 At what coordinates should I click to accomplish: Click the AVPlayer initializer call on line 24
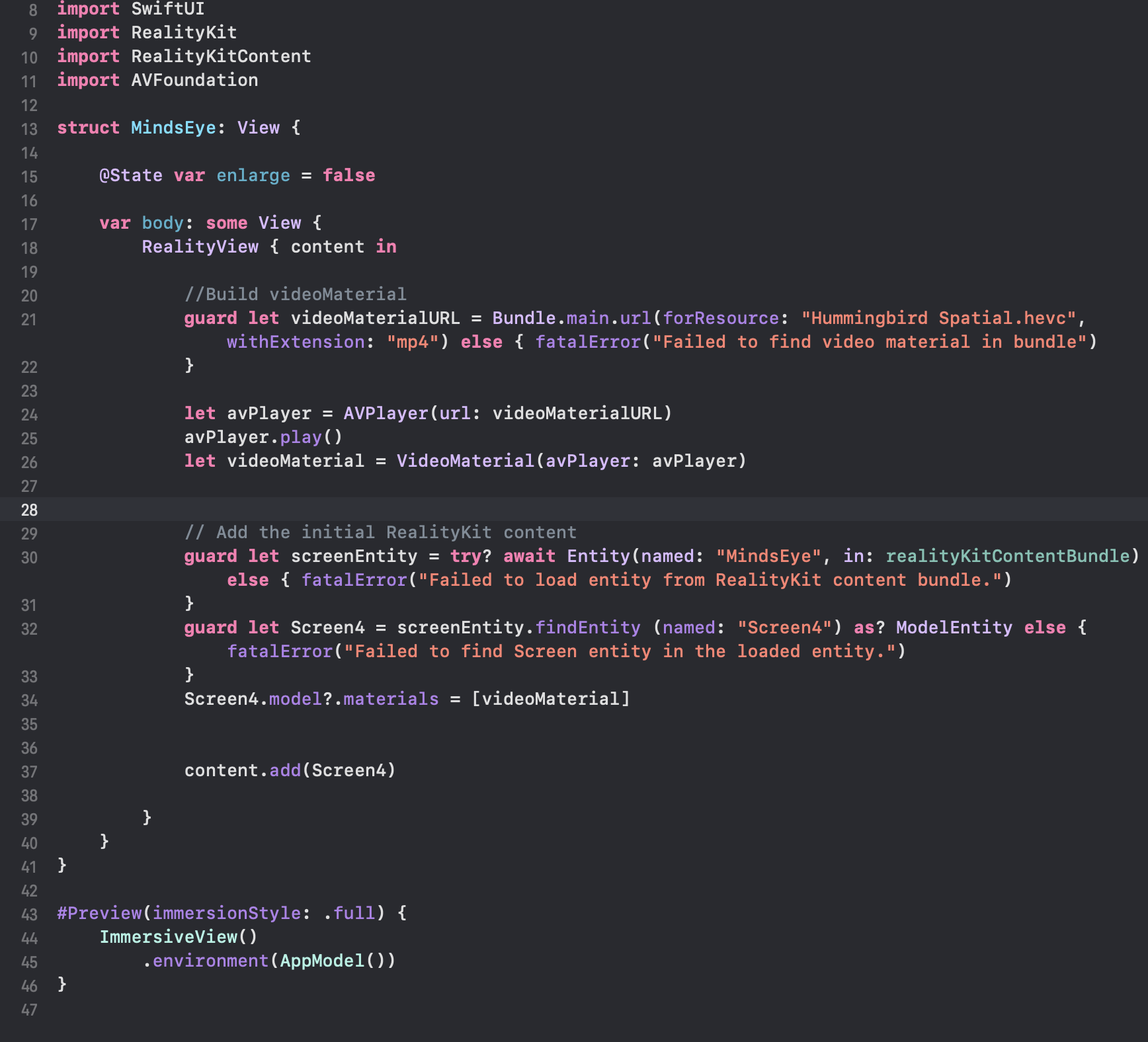point(386,413)
